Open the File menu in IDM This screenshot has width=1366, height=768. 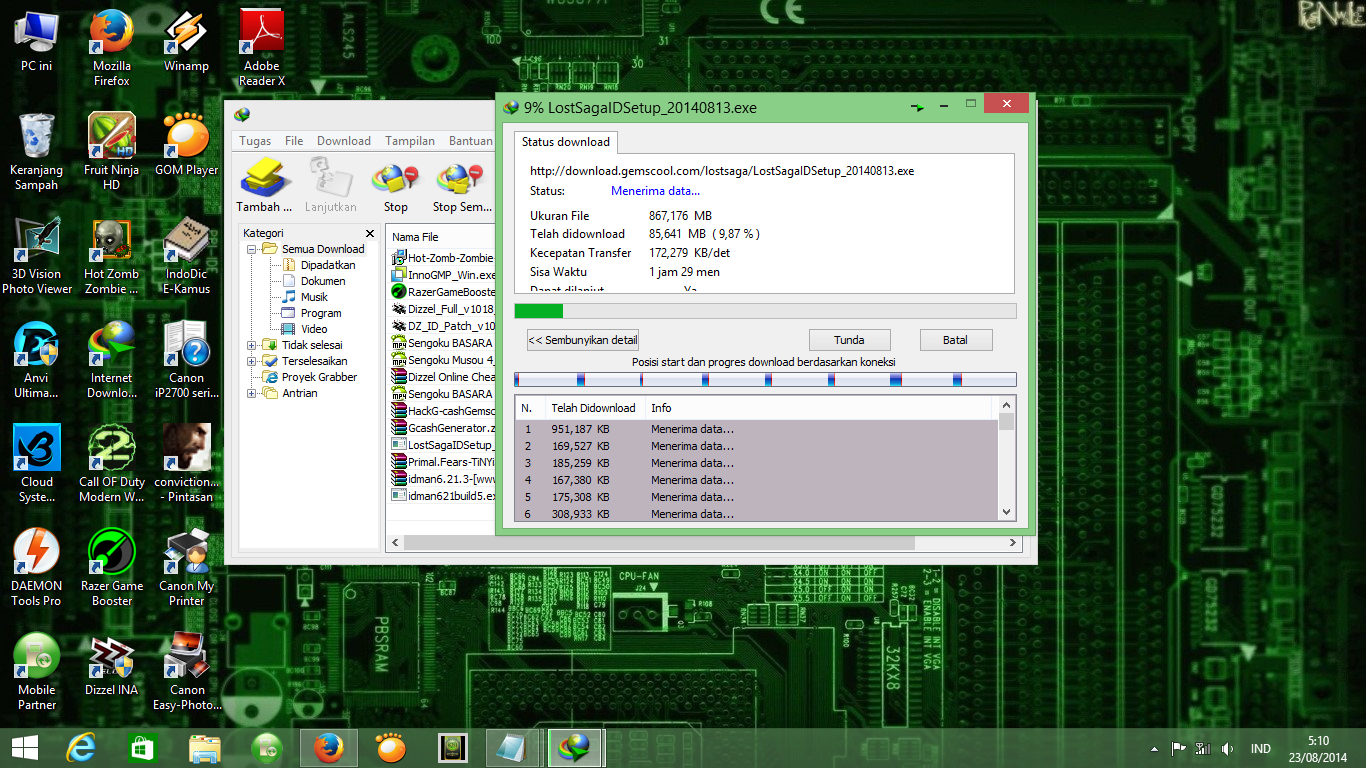[294, 141]
